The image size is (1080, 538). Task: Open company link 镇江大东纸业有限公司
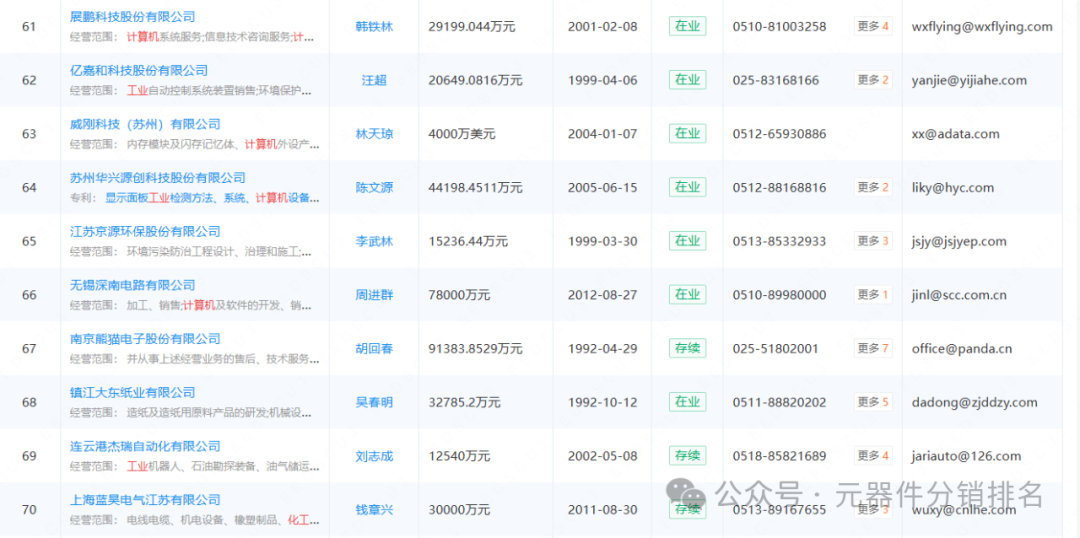(132, 393)
